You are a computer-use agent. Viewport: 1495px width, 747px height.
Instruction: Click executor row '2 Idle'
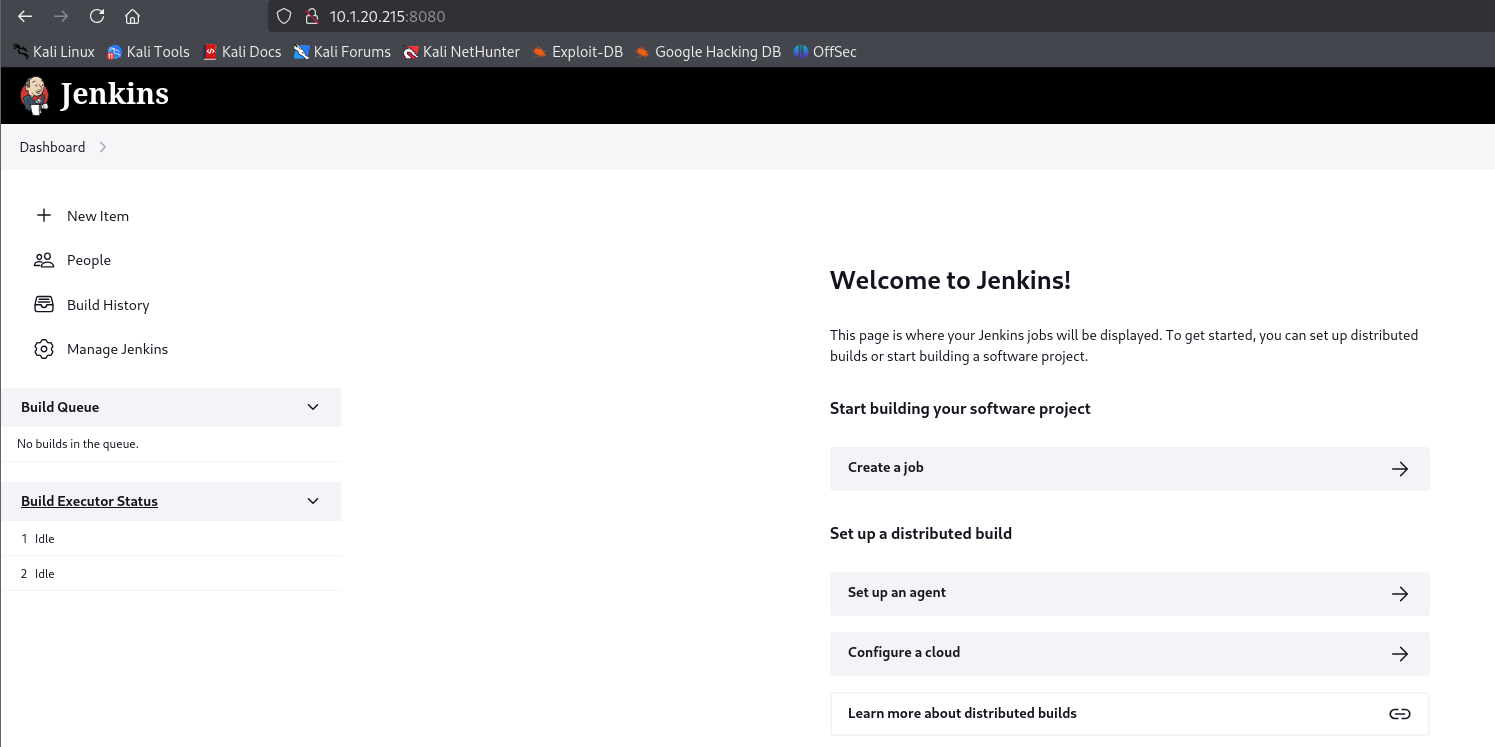click(171, 574)
